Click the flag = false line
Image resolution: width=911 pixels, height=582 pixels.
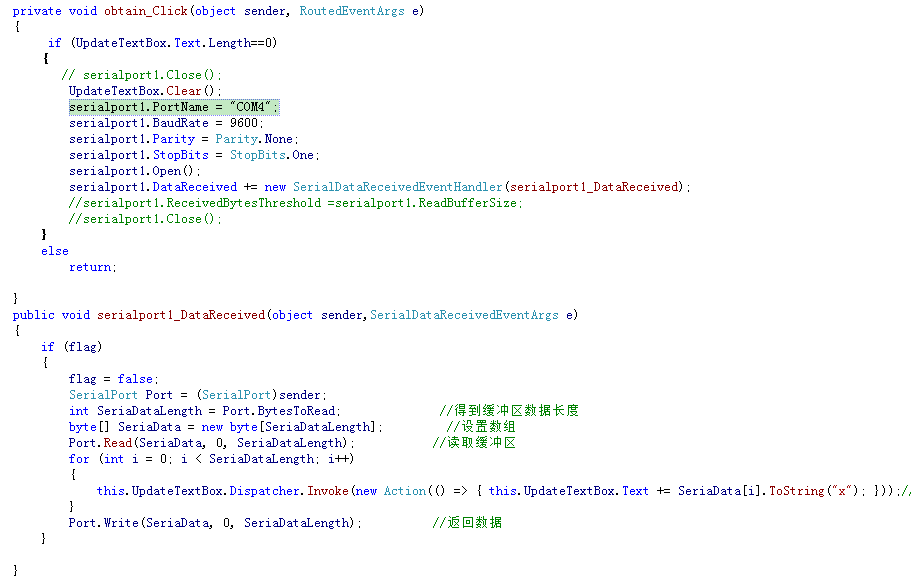coord(114,379)
